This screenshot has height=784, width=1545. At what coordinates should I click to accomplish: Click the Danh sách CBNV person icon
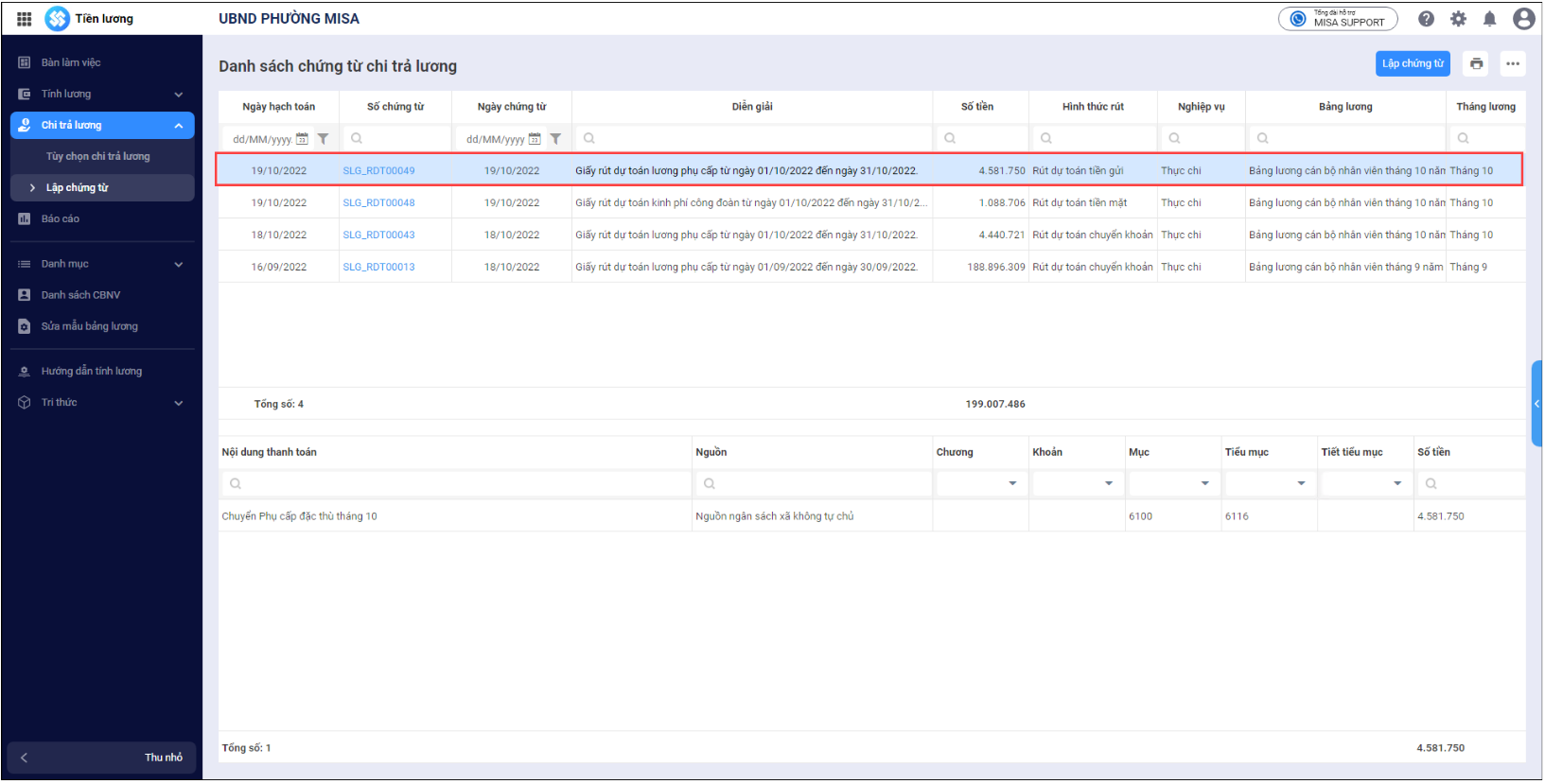pos(25,295)
